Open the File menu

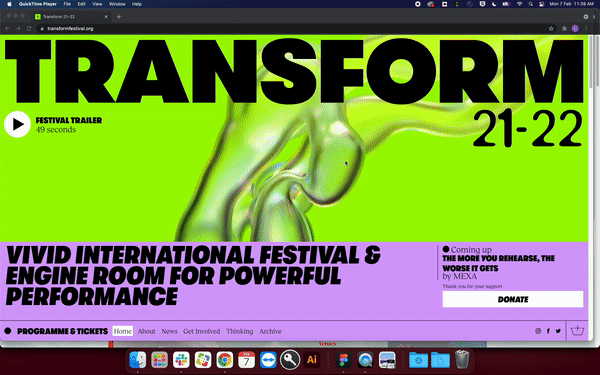click(67, 4)
